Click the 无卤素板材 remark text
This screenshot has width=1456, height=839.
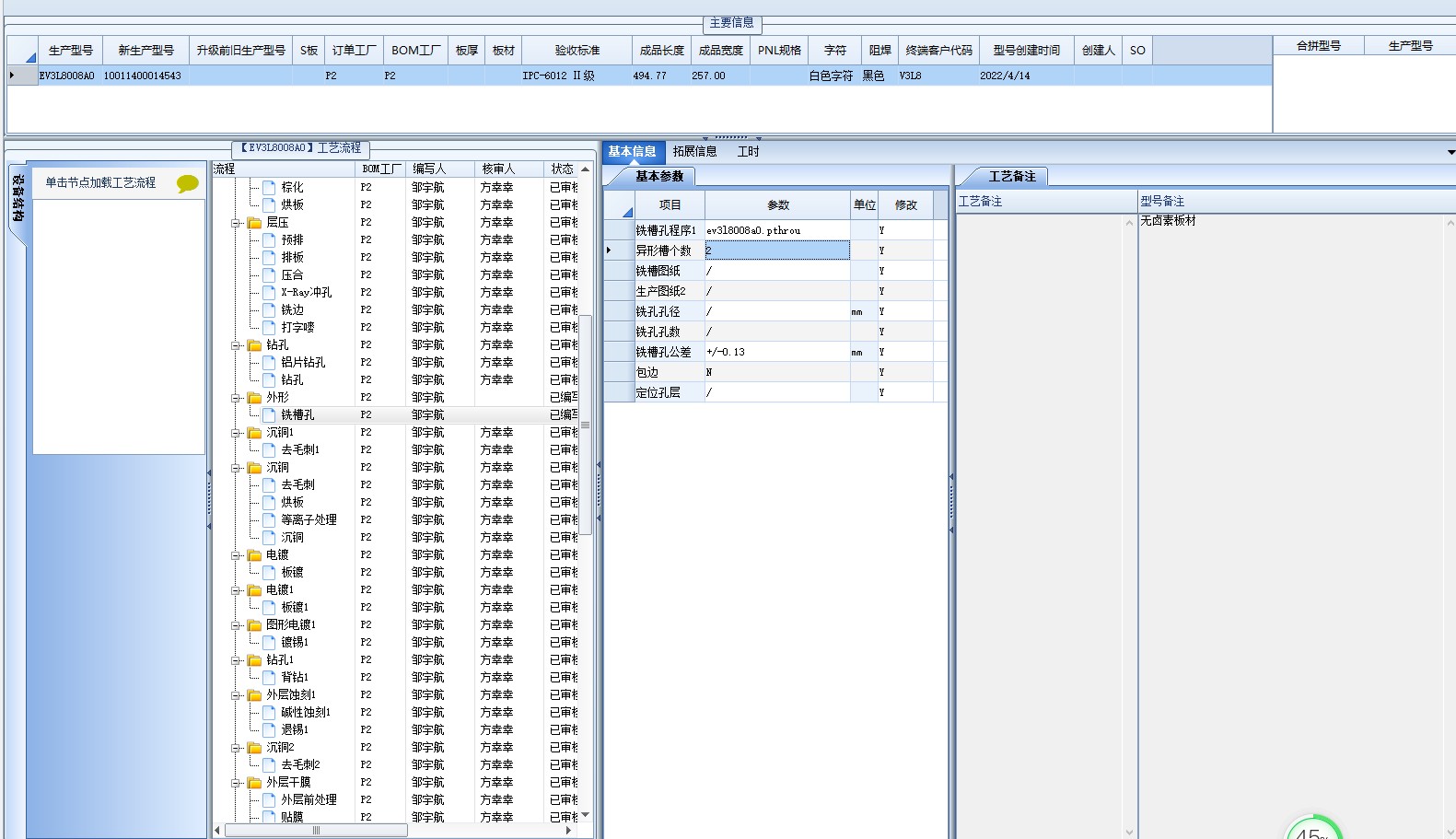(1168, 221)
